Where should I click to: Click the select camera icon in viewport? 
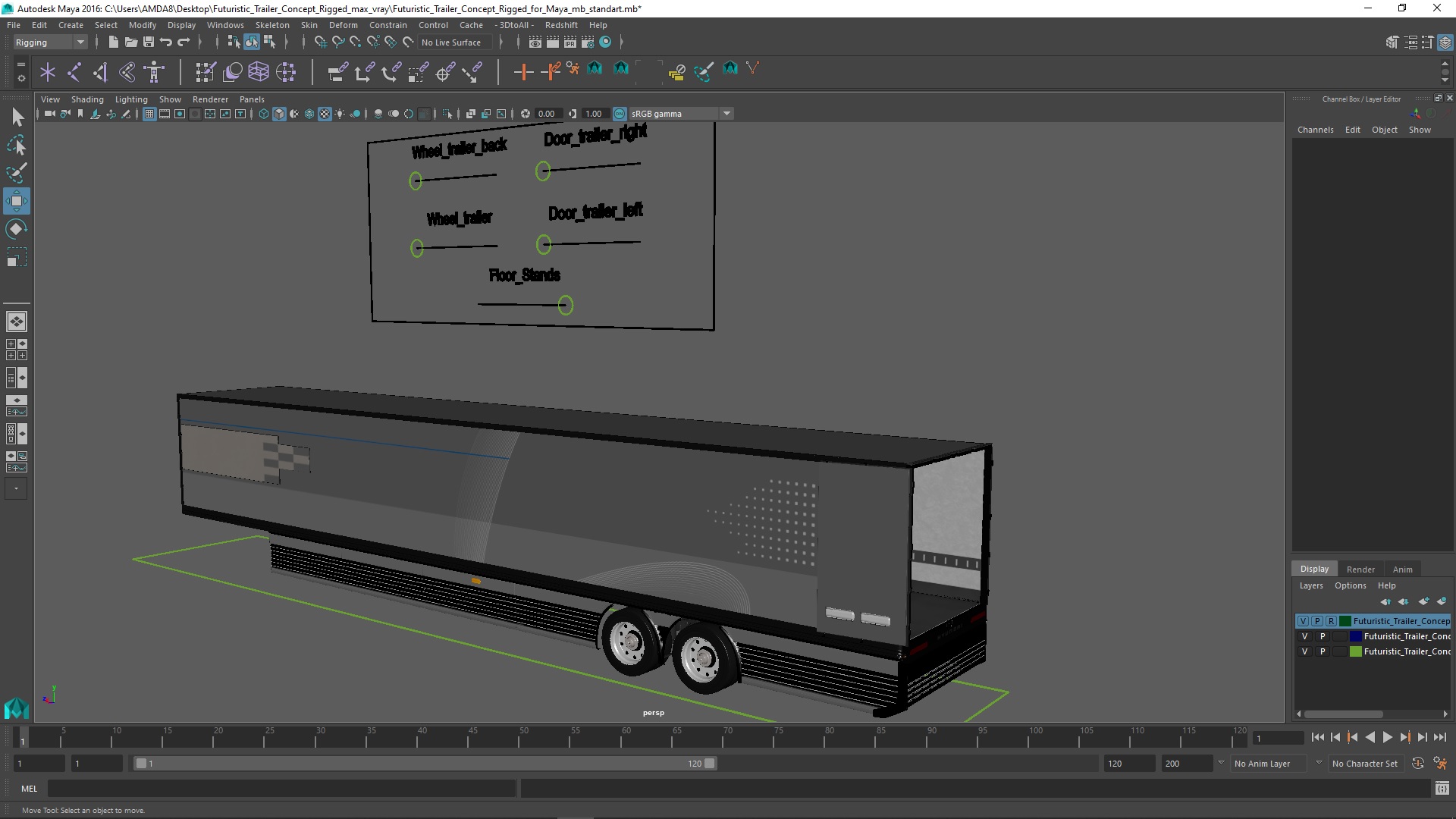pyautogui.click(x=49, y=114)
